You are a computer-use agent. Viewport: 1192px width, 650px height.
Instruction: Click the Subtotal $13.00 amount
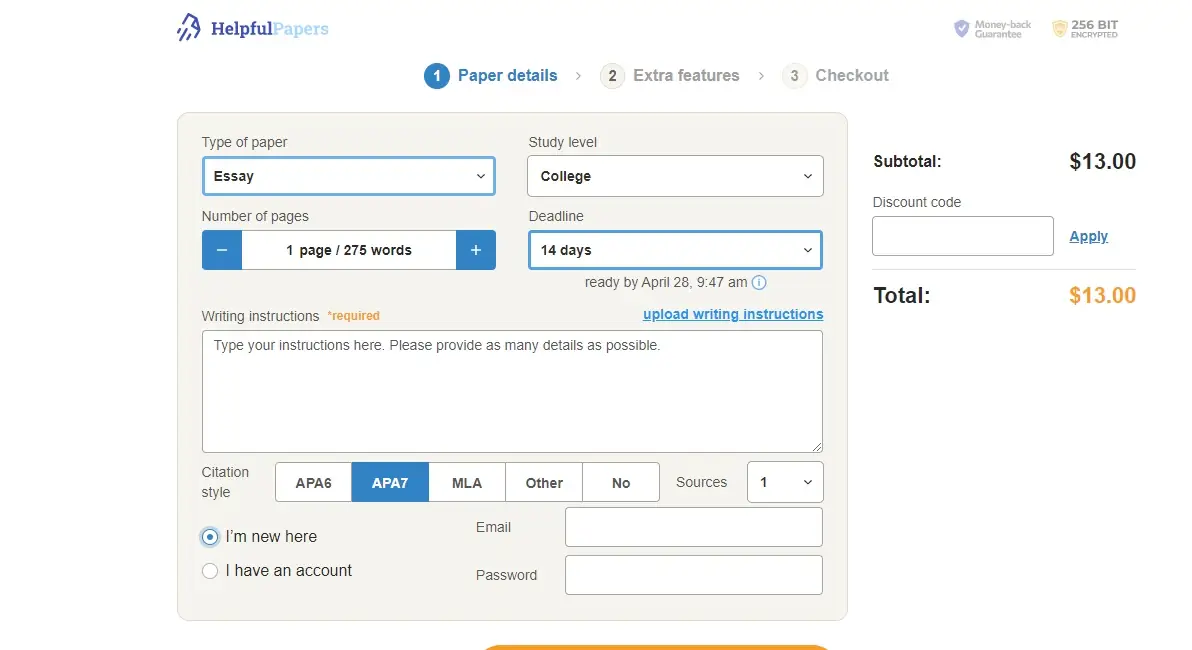(x=1102, y=161)
